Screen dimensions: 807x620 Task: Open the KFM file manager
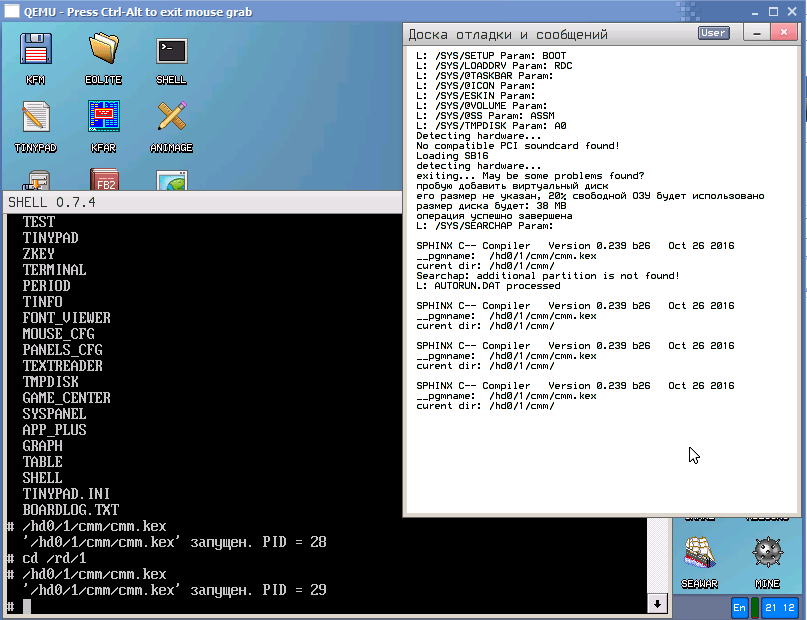[35, 57]
